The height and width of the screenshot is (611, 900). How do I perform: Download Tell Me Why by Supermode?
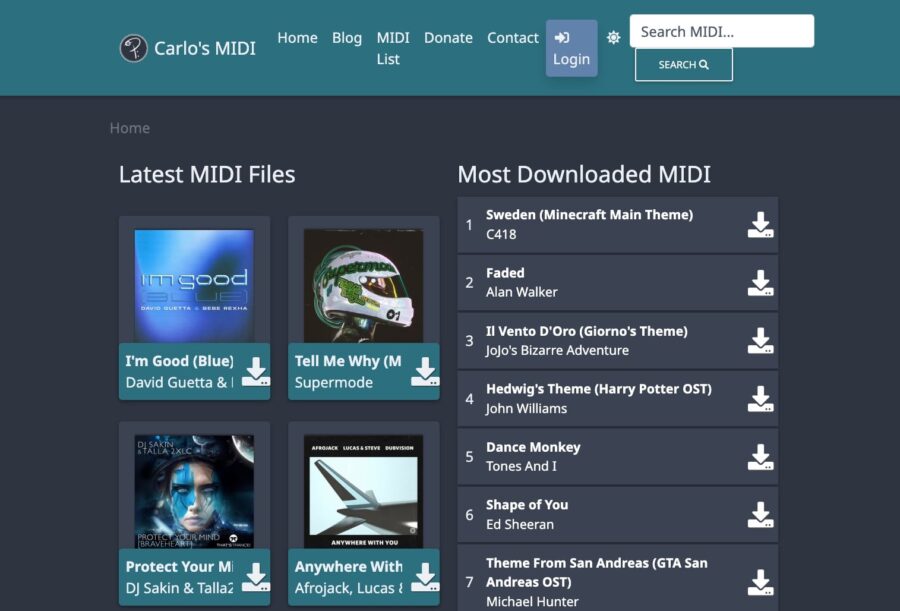(x=424, y=371)
